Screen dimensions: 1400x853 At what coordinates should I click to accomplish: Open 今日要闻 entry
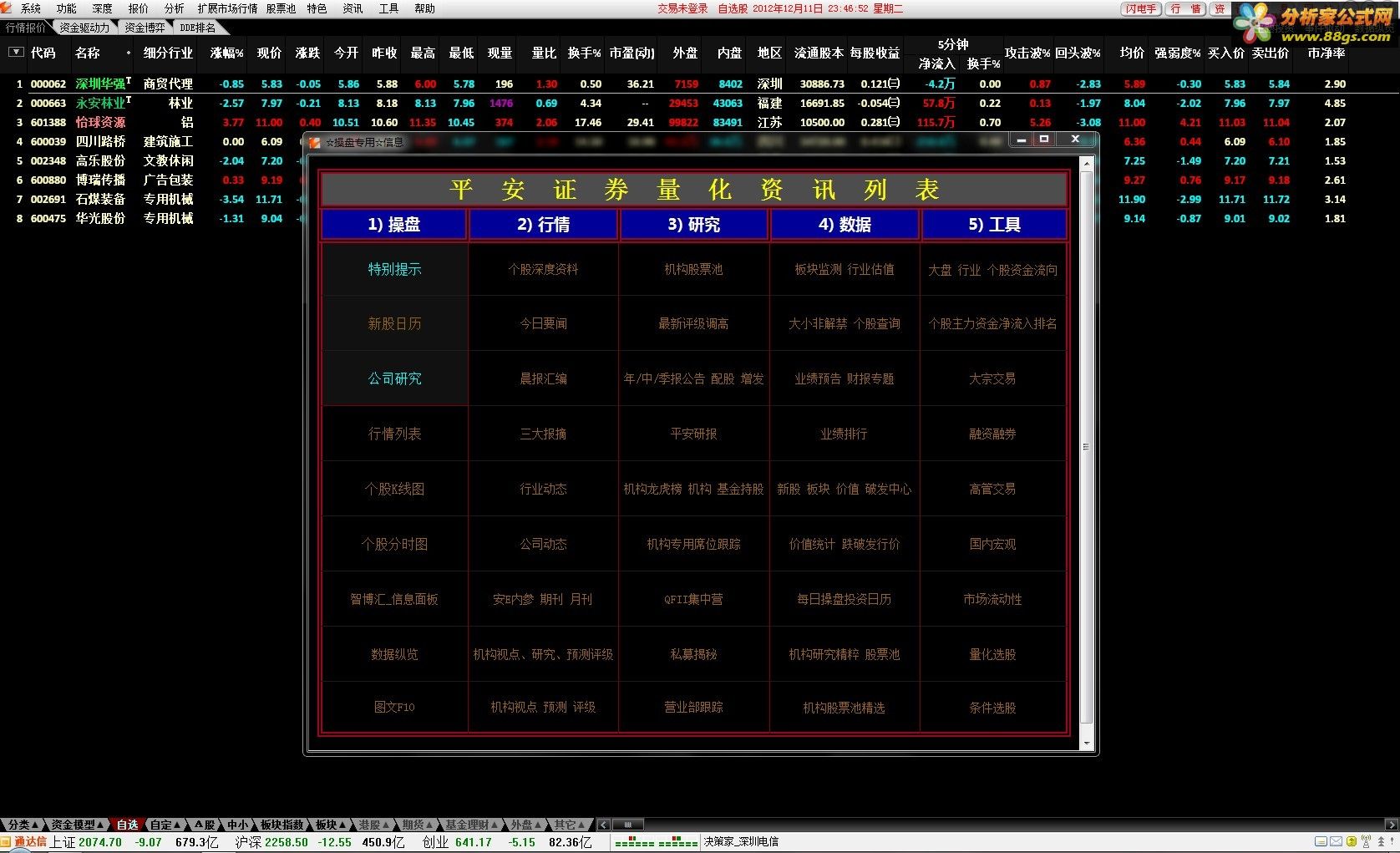click(x=543, y=323)
